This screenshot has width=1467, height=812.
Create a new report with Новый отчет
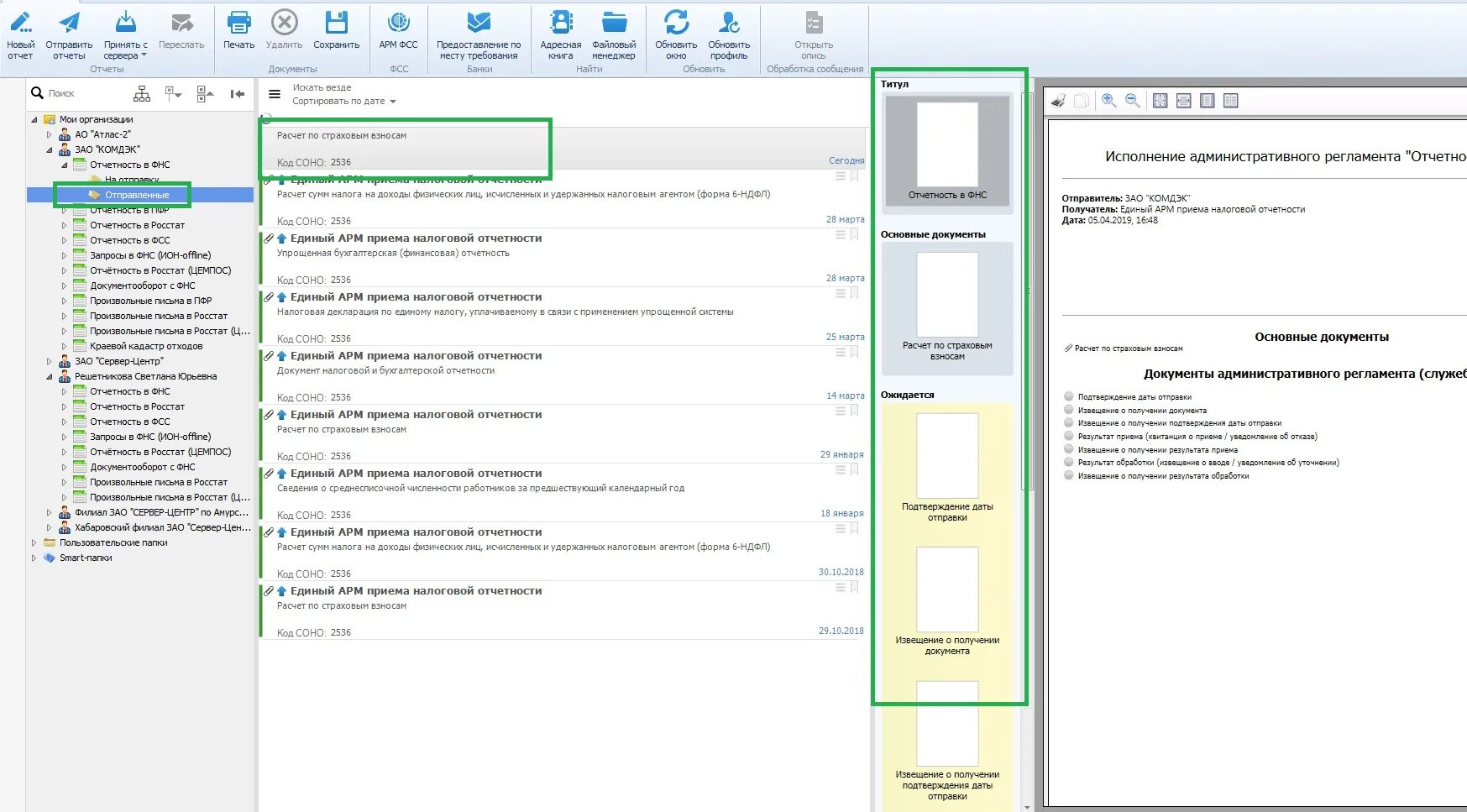tap(21, 34)
